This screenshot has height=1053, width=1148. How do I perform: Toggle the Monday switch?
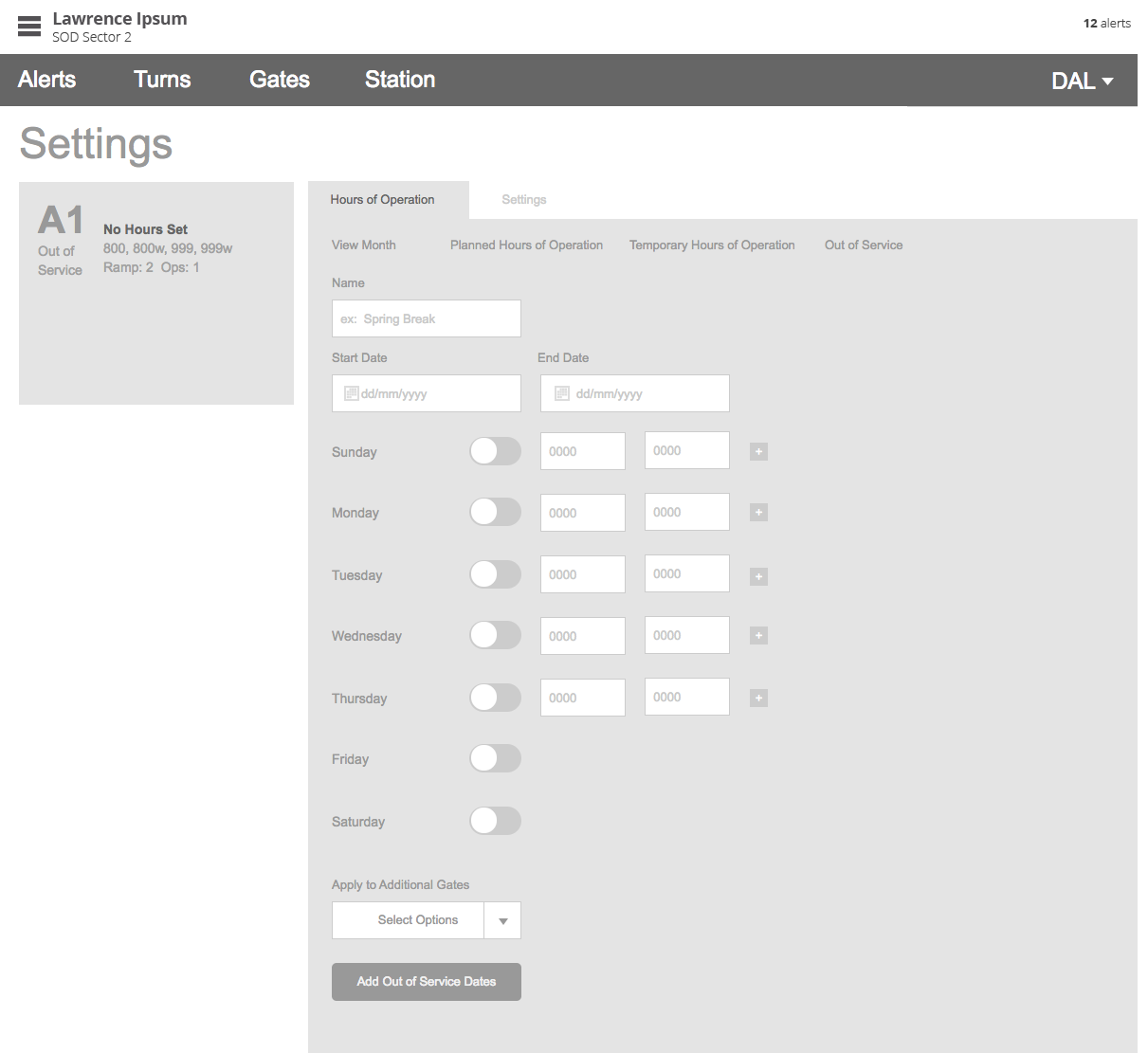pos(495,512)
